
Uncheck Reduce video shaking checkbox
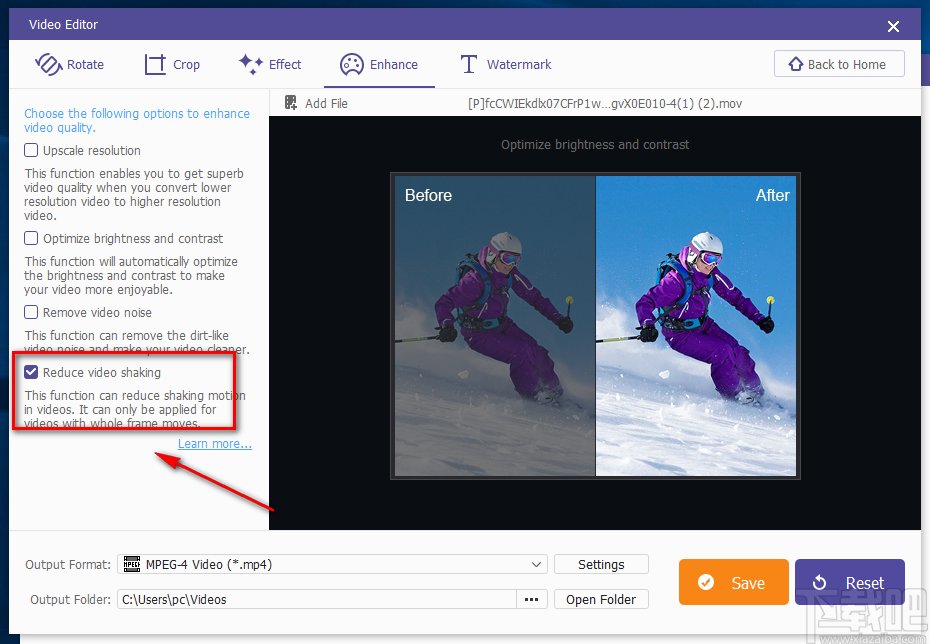point(31,372)
